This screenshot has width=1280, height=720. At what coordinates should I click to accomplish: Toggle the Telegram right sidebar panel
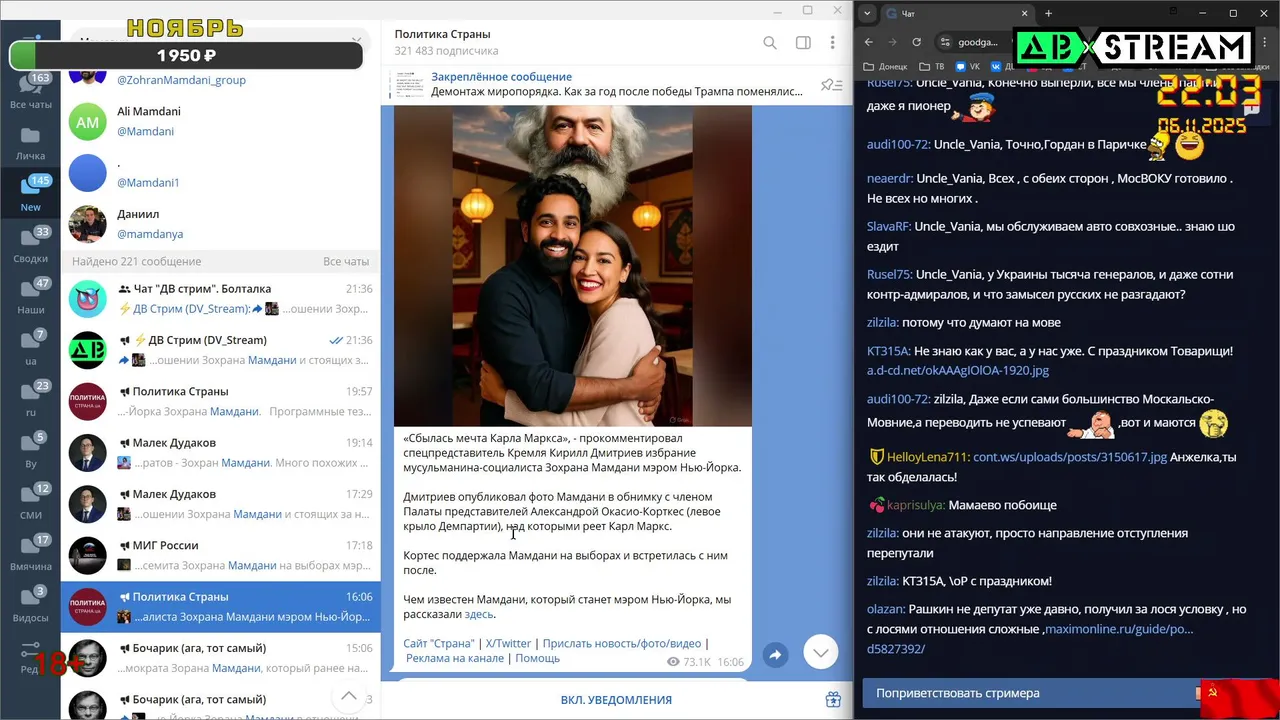coord(803,43)
